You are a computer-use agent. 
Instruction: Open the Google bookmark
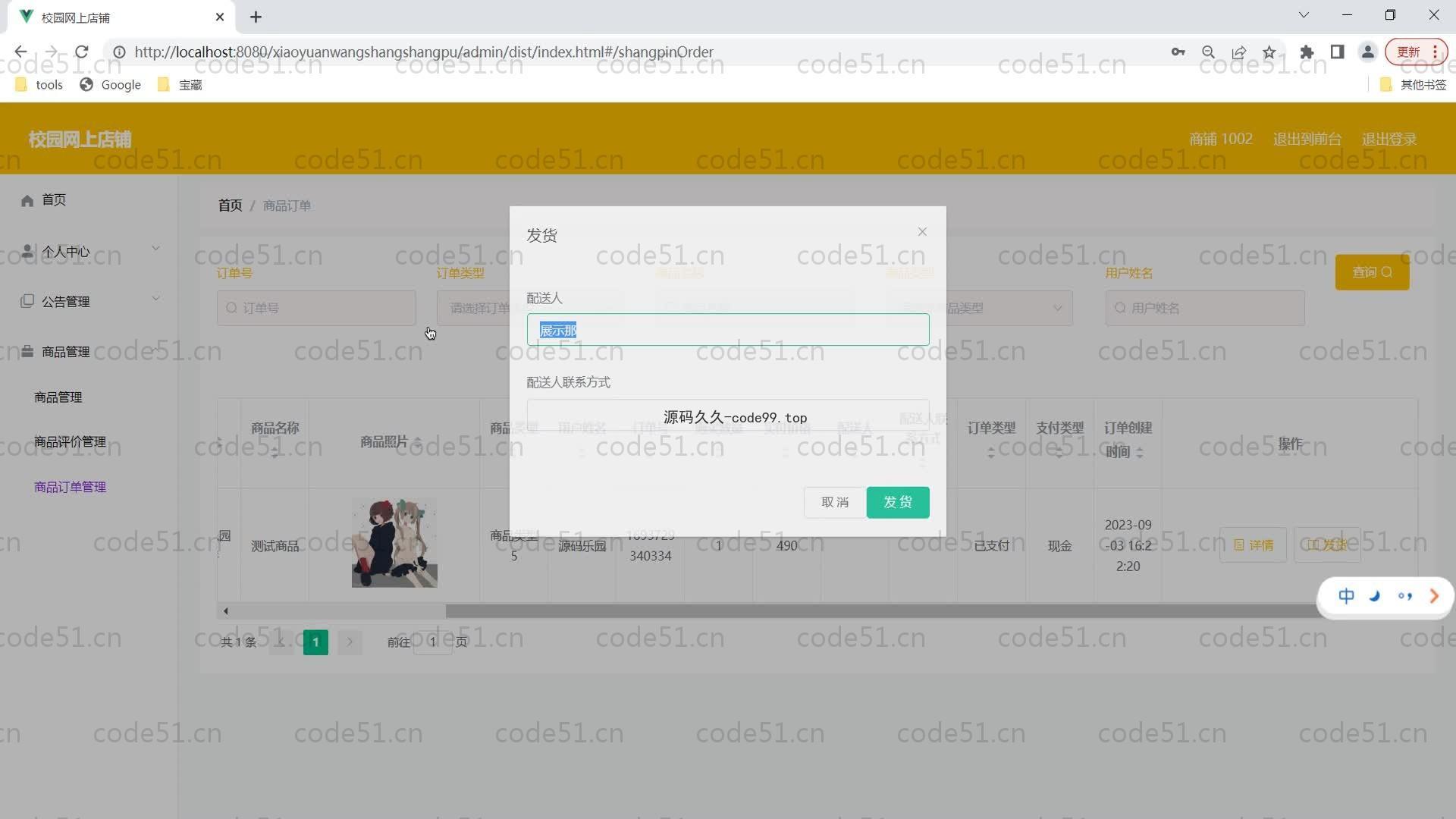click(111, 85)
